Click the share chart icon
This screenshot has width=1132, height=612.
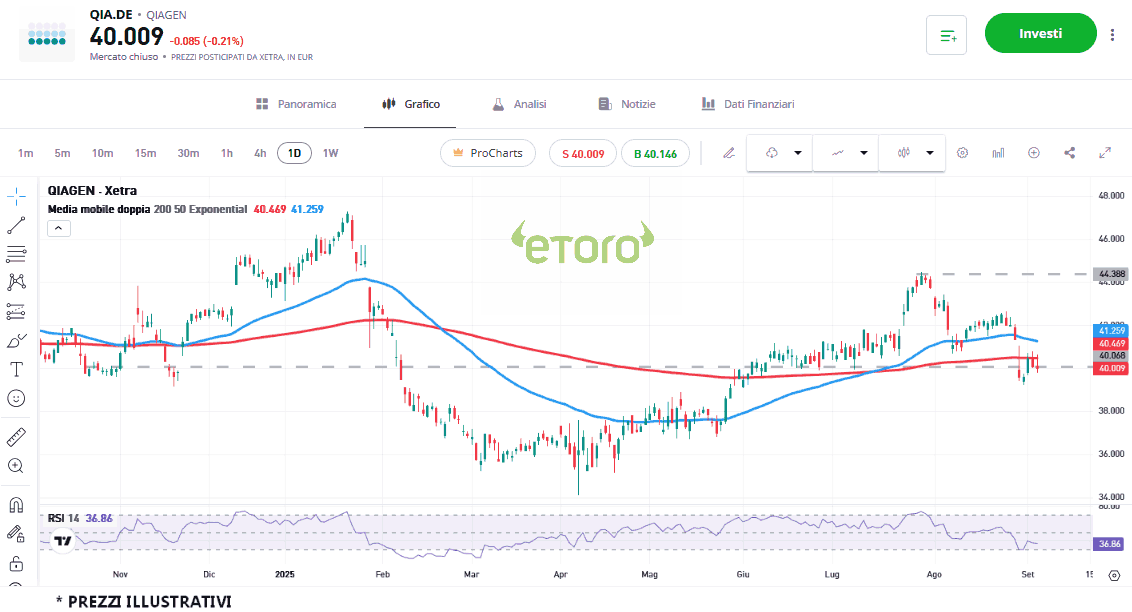coord(1070,153)
